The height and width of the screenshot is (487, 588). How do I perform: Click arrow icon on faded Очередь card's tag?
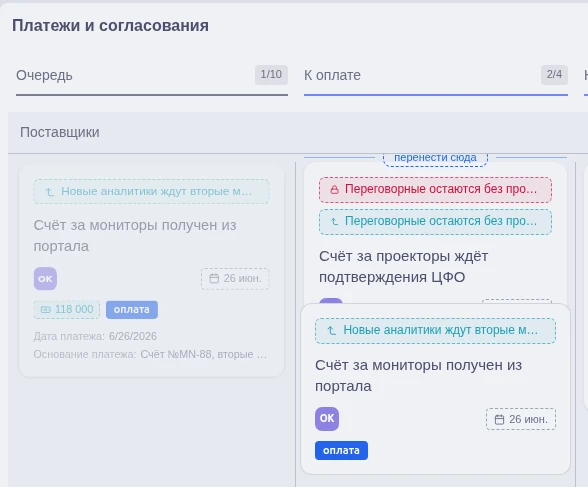(x=50, y=192)
